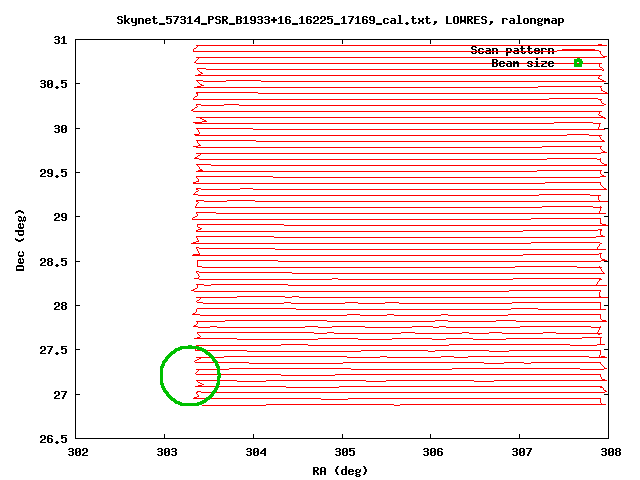Viewport: 640px width, 480px height.
Task: Click the Dec axis value 27.5
Action: click(53, 350)
